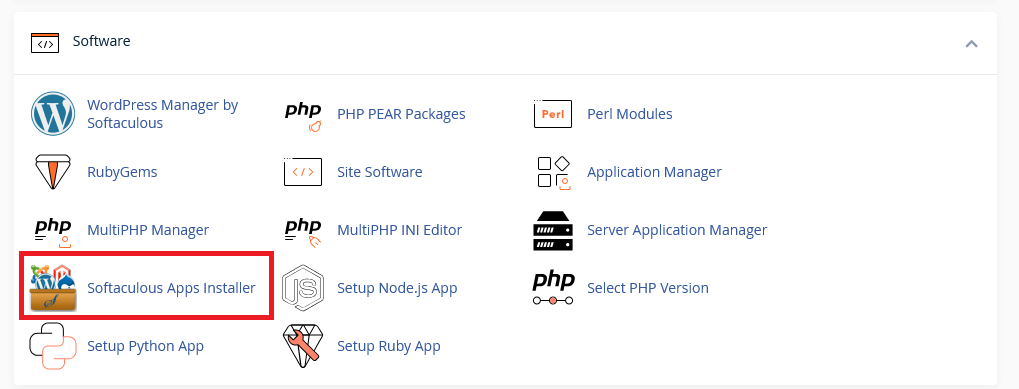1019x389 pixels.
Task: Click the Software section heading
Action: [101, 41]
